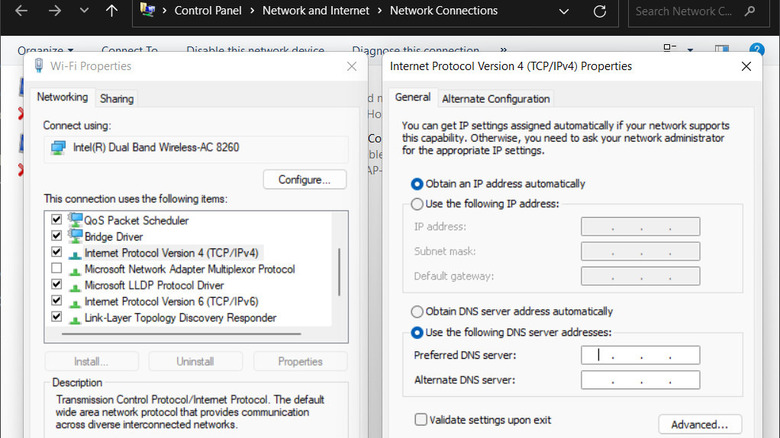
Task: Check Validate settings upon exit
Action: (x=421, y=420)
